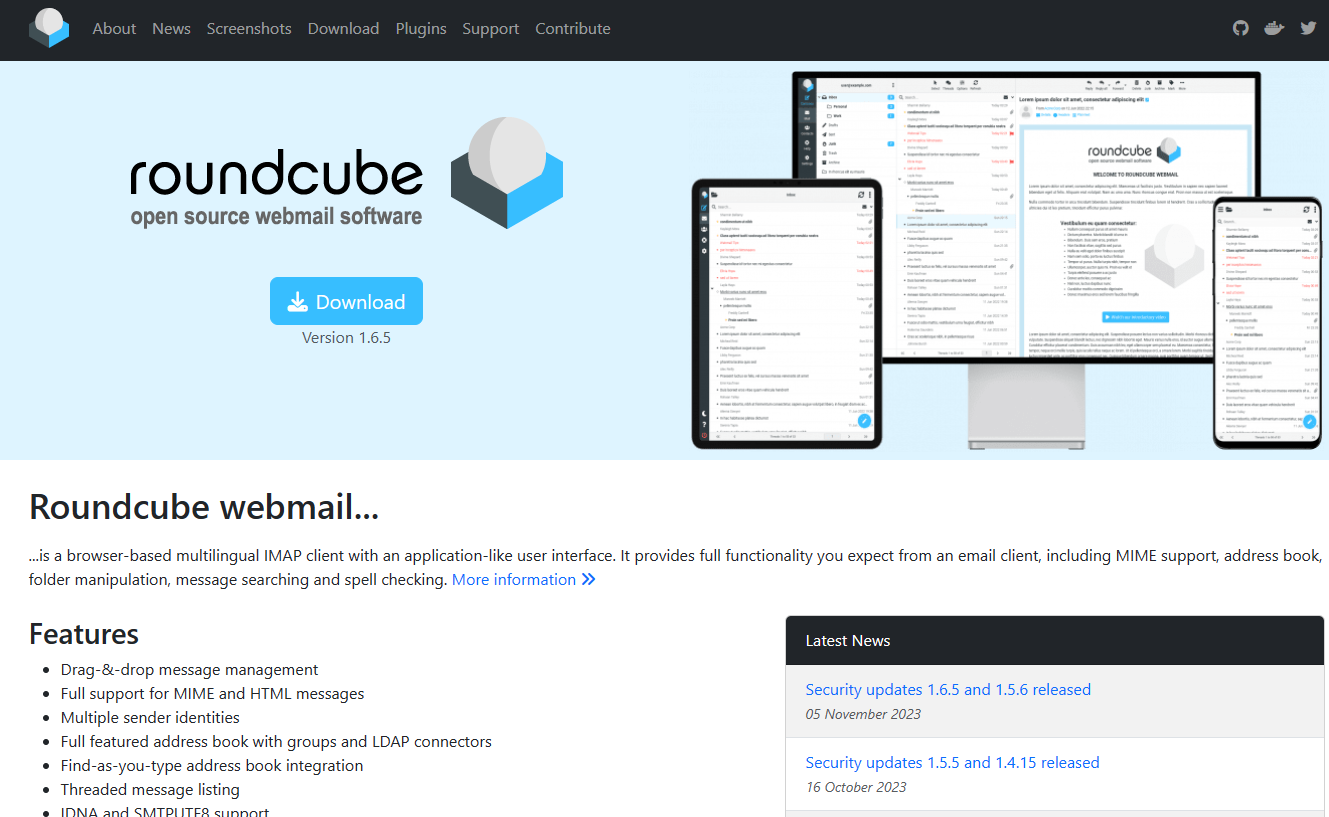Click the Roundcube webmail... heading
The height and width of the screenshot is (817, 1329).
point(204,507)
